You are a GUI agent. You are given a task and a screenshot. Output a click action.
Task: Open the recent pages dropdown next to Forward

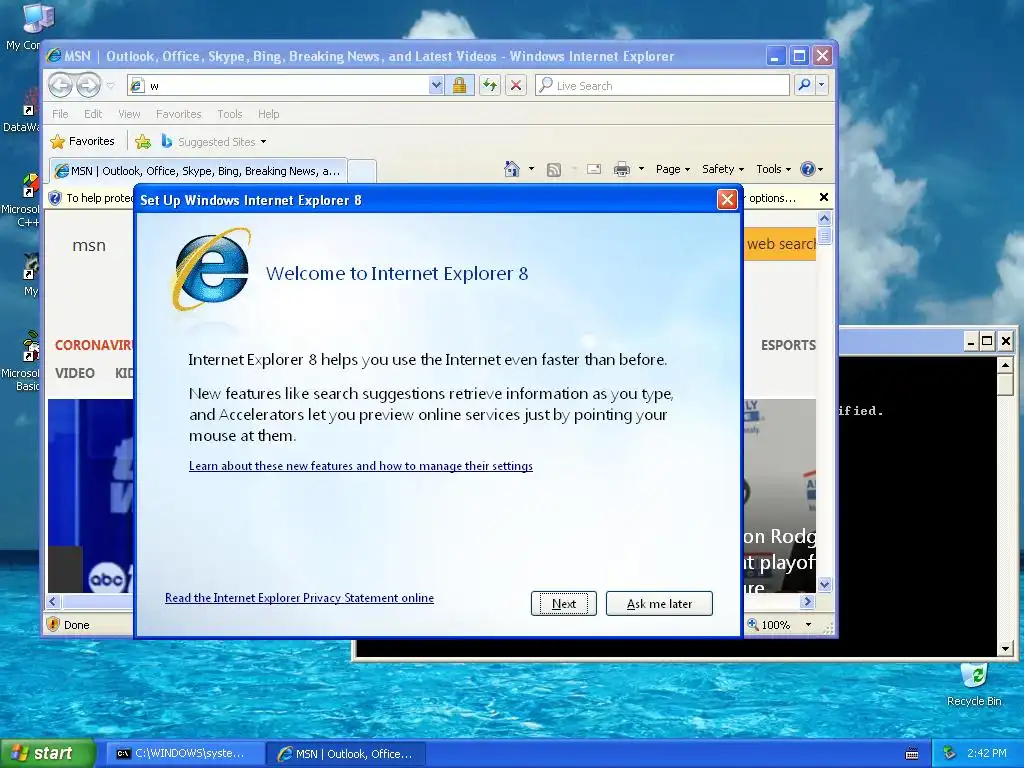tap(110, 86)
